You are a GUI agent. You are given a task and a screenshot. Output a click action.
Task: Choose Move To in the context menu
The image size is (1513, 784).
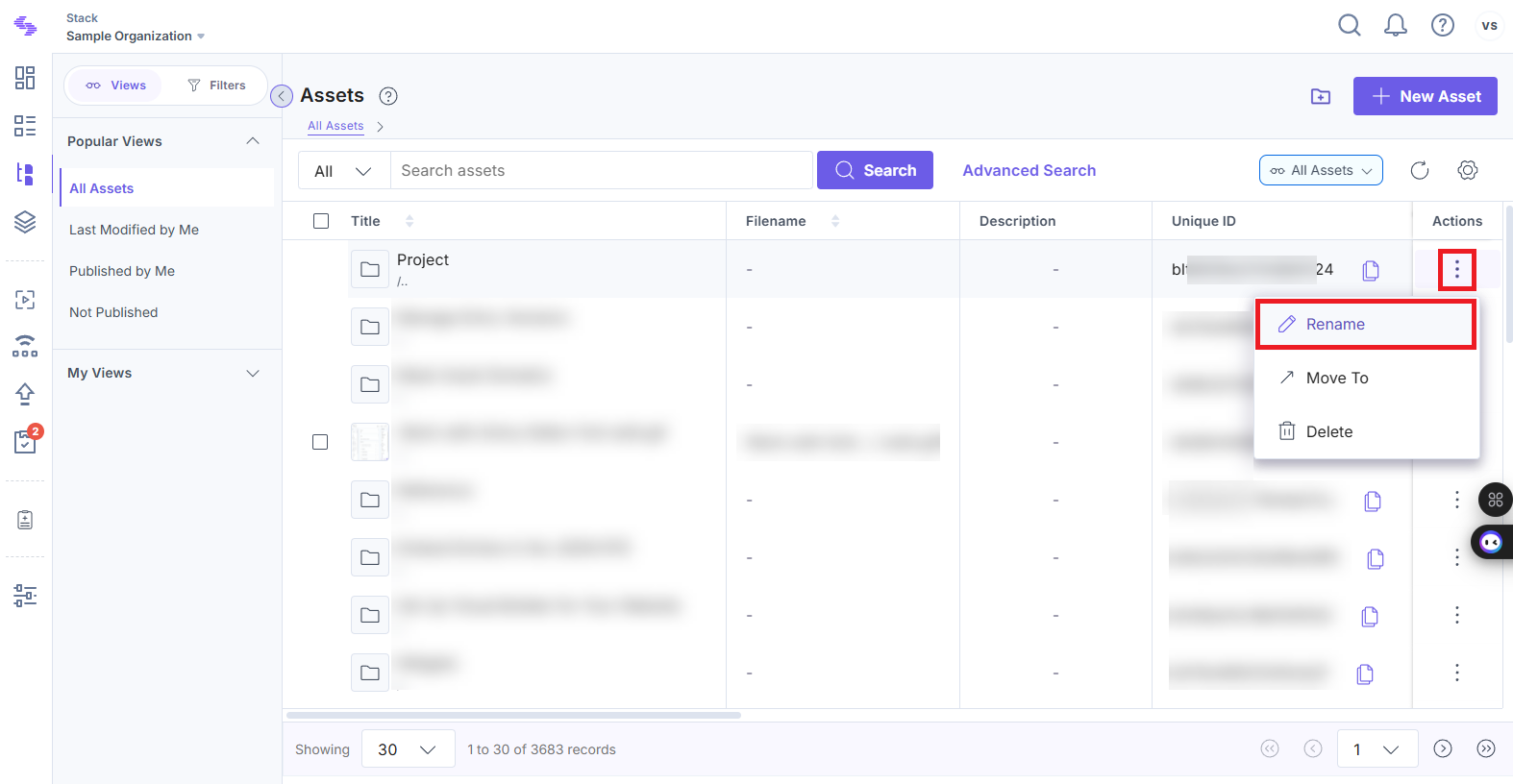(x=1366, y=379)
